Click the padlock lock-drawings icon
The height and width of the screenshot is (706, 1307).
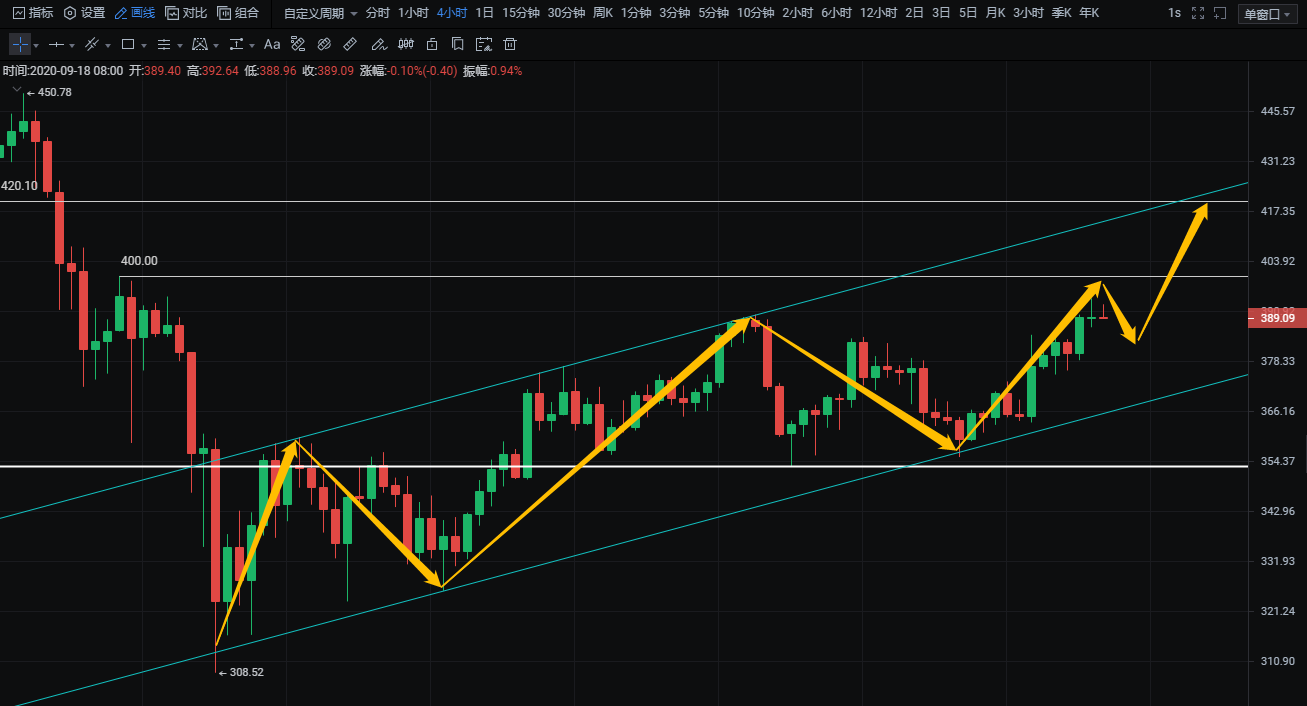pos(432,45)
